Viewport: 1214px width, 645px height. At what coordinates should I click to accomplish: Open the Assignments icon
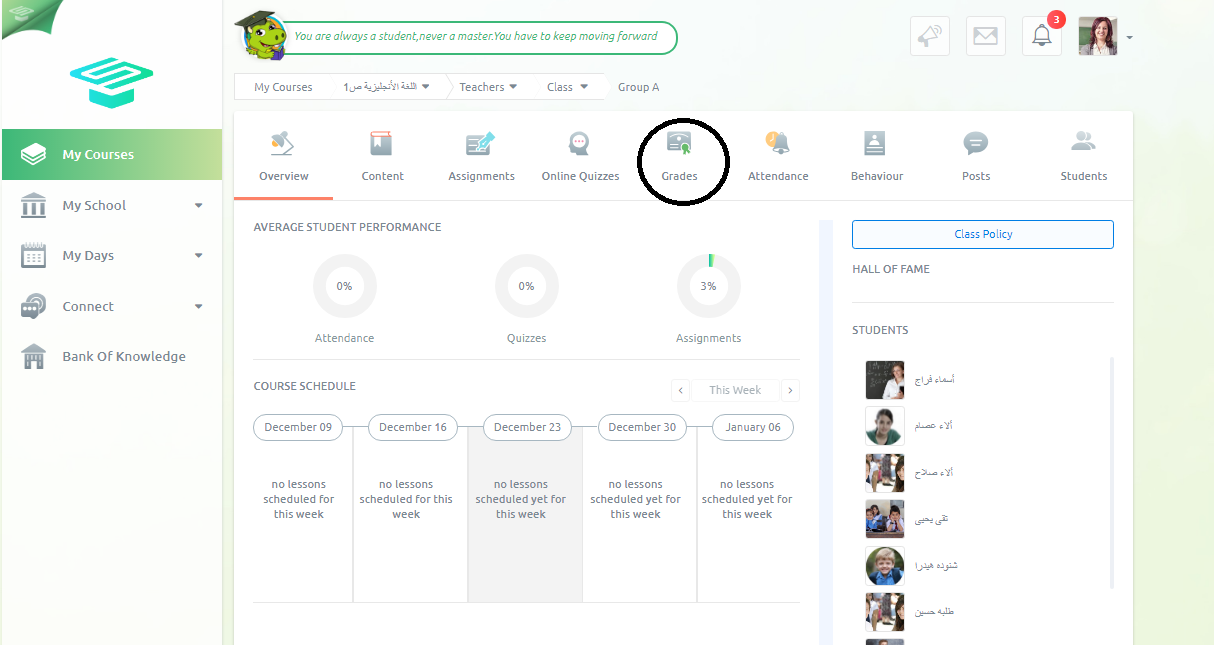tap(480, 144)
